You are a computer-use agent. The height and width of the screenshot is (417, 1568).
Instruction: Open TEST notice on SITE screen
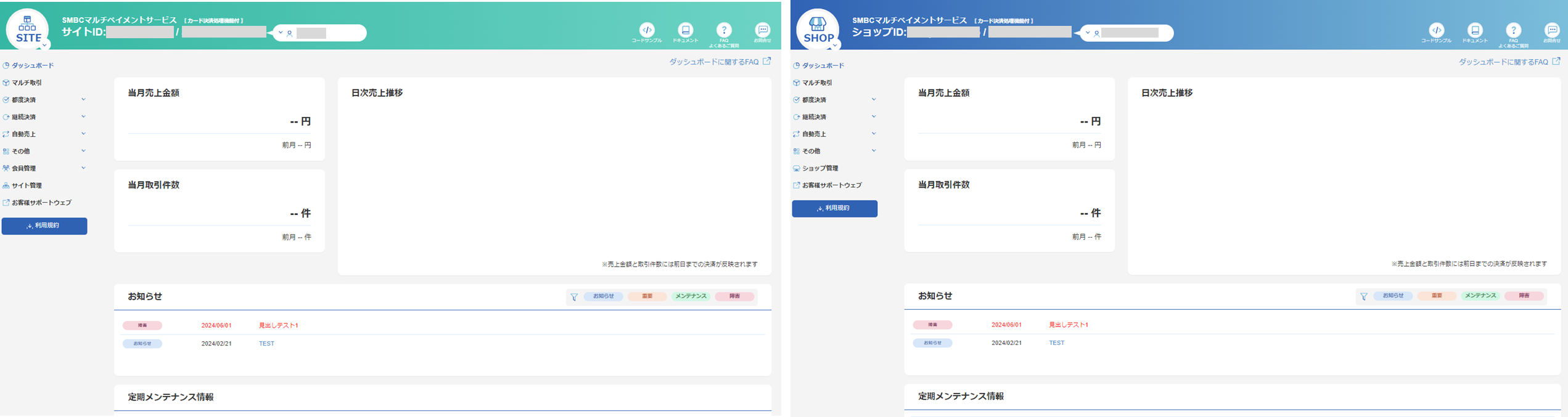coord(266,344)
